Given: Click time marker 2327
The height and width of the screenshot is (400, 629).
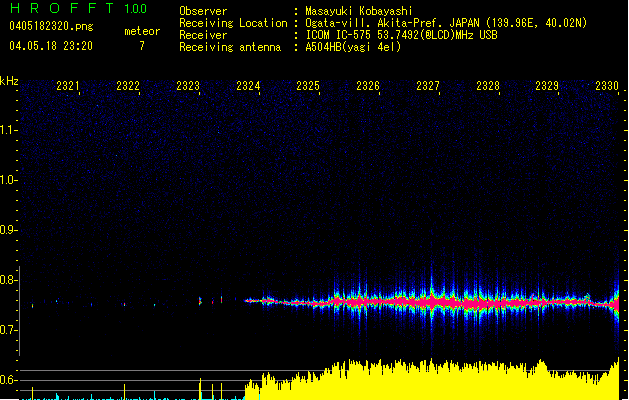Looking at the screenshot, I should point(428,86).
